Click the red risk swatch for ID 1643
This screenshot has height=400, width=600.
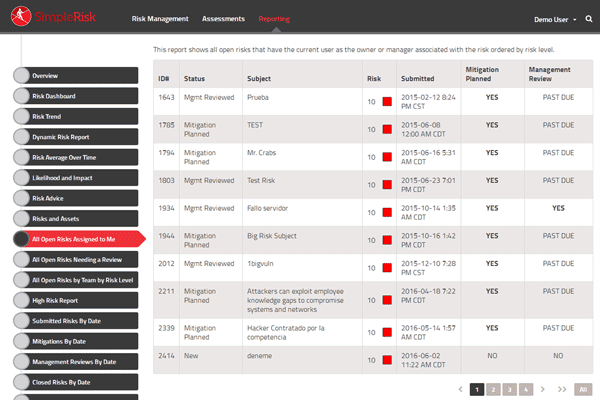tap(387, 102)
